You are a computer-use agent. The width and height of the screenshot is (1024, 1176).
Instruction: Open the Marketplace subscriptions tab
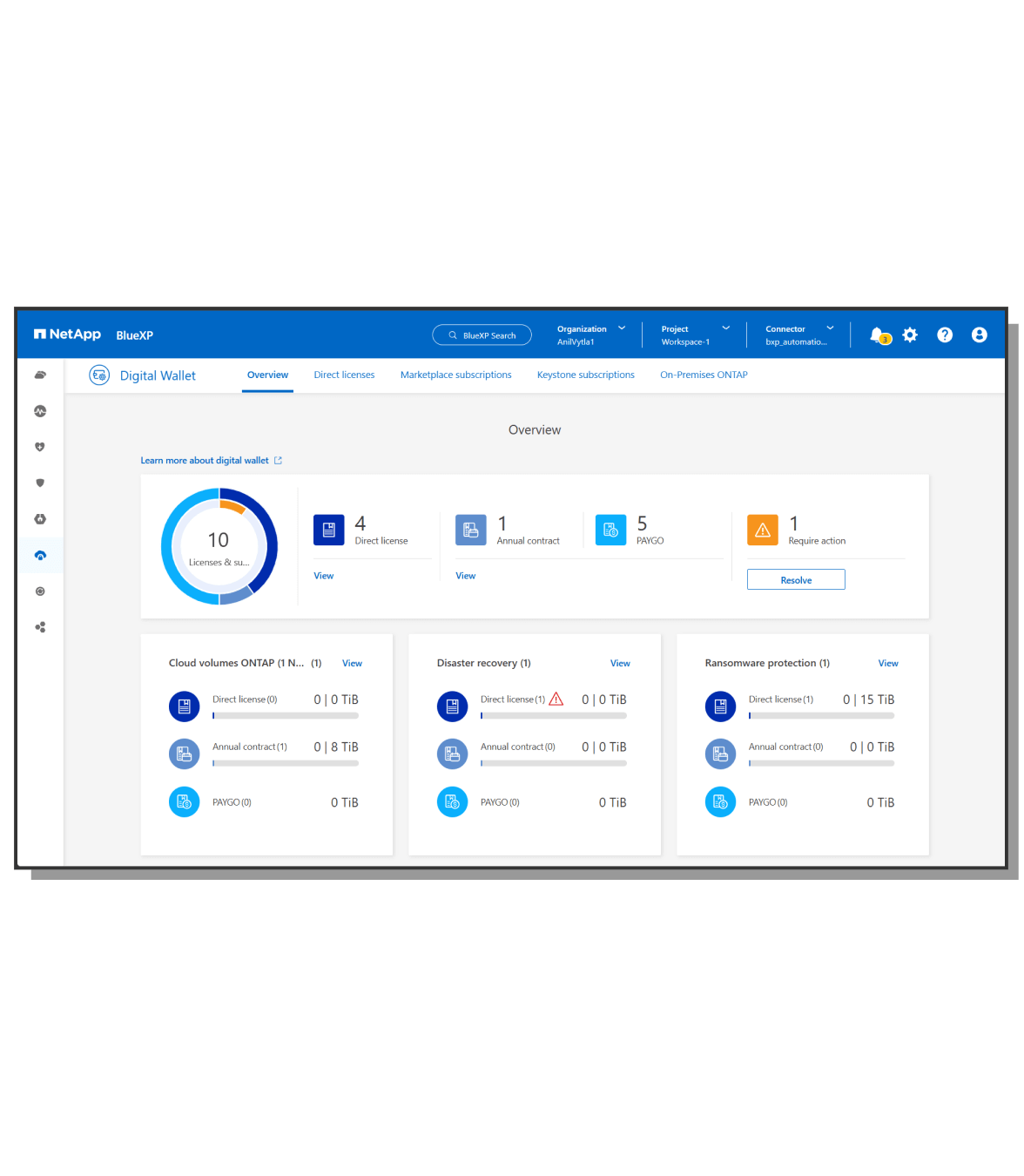pos(455,375)
